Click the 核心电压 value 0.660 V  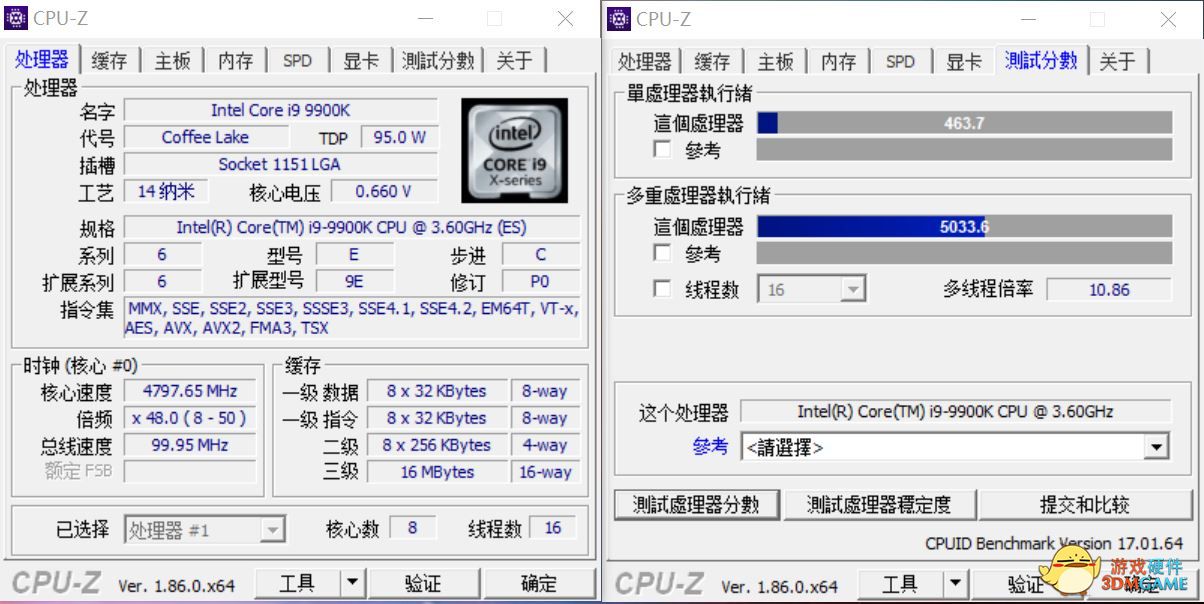click(x=384, y=191)
